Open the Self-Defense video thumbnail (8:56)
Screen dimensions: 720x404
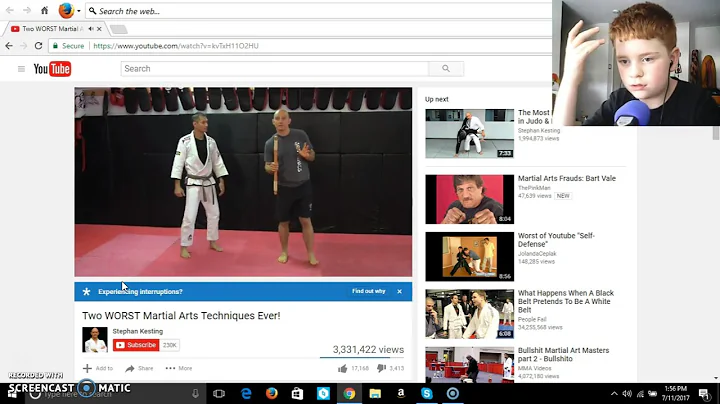469,257
